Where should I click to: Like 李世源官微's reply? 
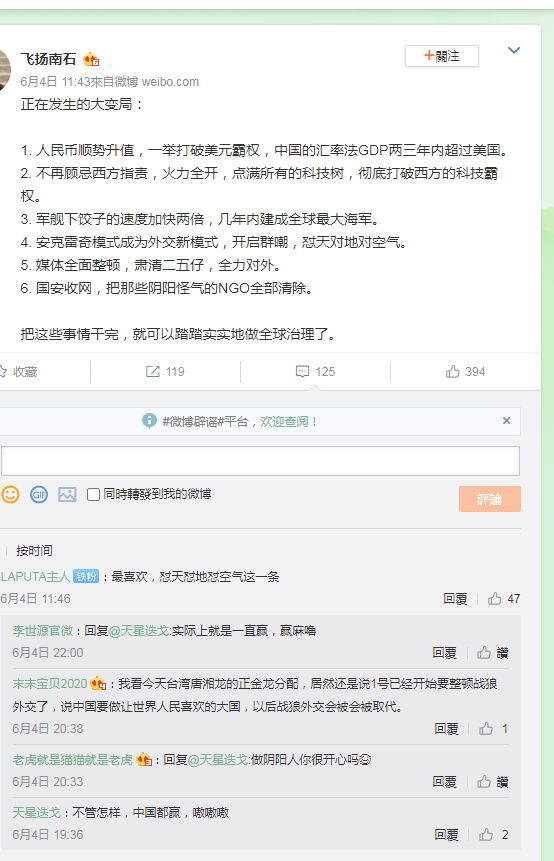click(x=493, y=652)
